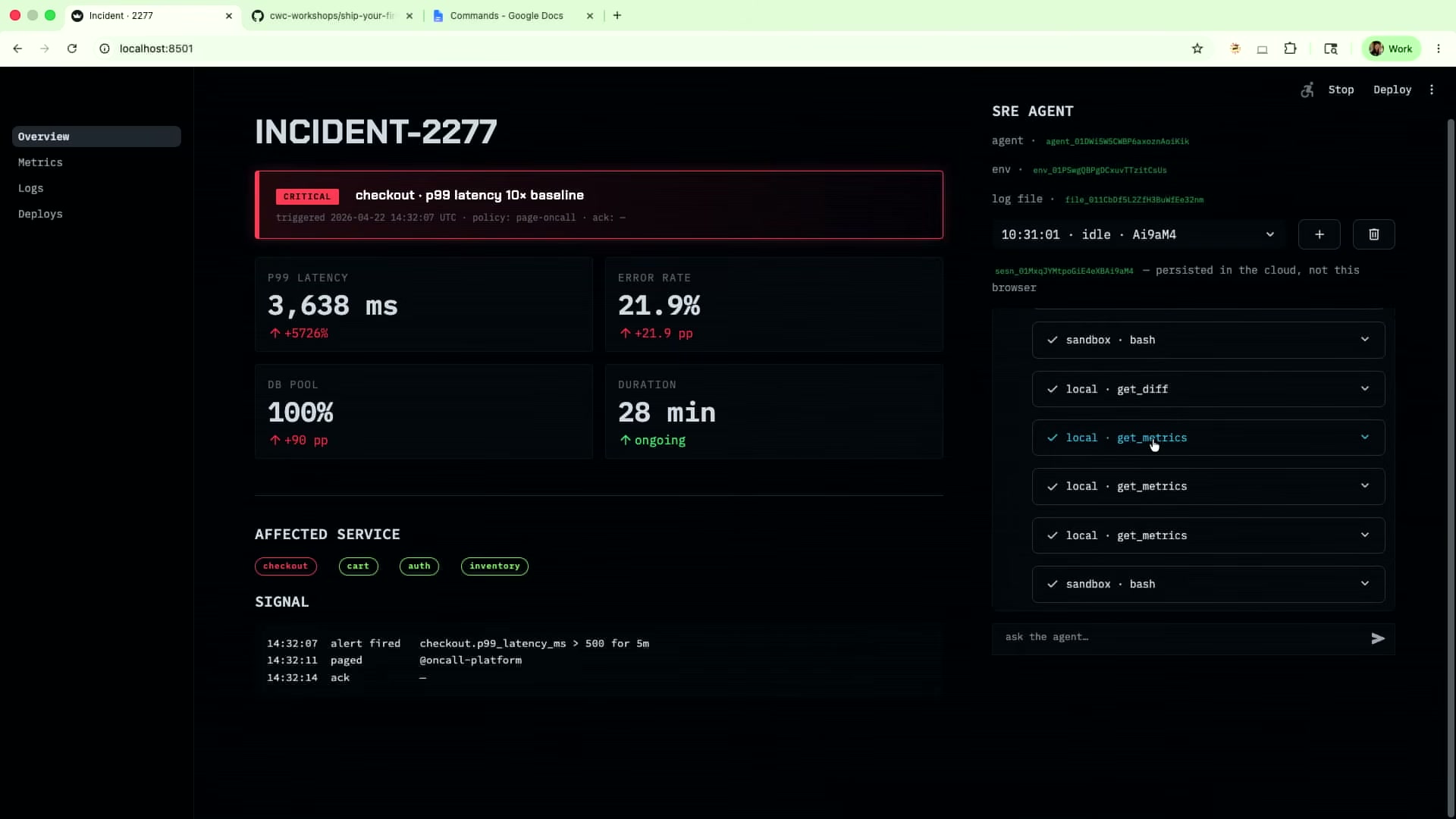Close the Commands Google Docs tab
Image resolution: width=1456 pixels, height=819 pixels.
(x=590, y=16)
